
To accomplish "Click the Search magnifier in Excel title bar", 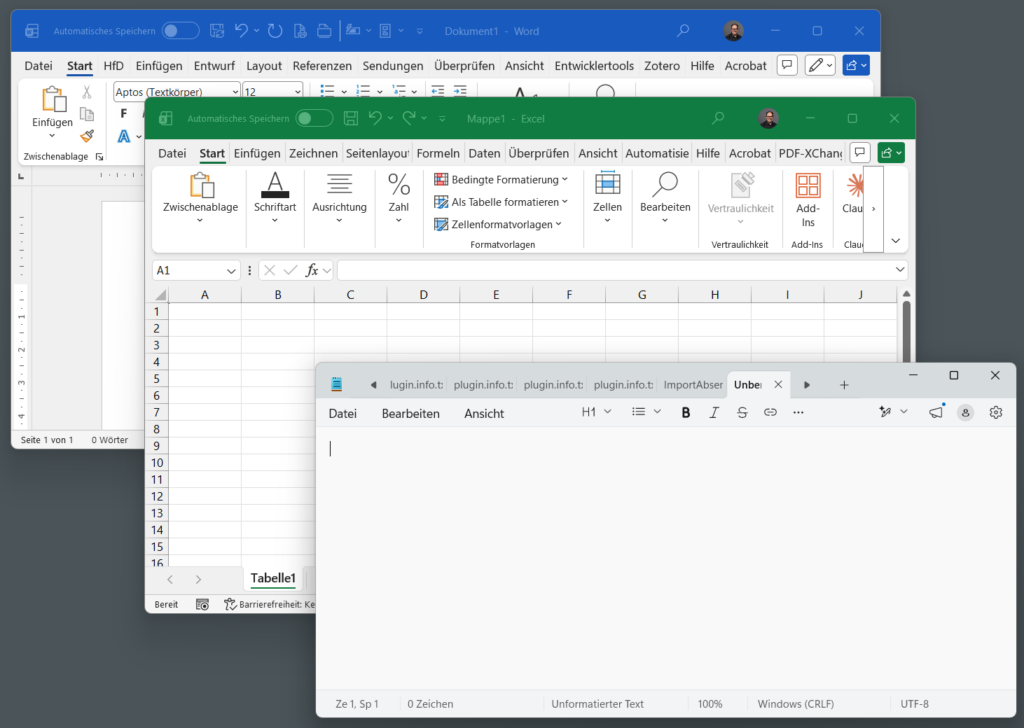I will coord(718,118).
